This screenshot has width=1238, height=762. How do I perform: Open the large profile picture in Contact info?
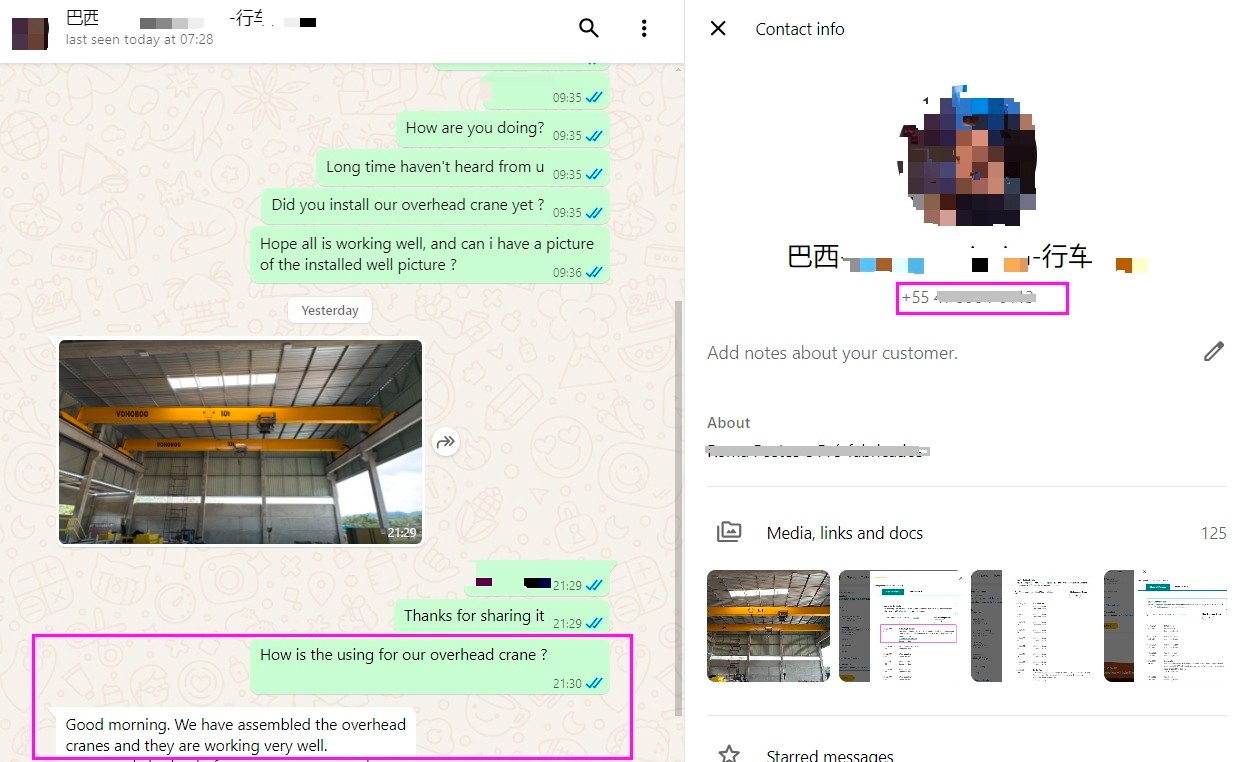(x=968, y=157)
